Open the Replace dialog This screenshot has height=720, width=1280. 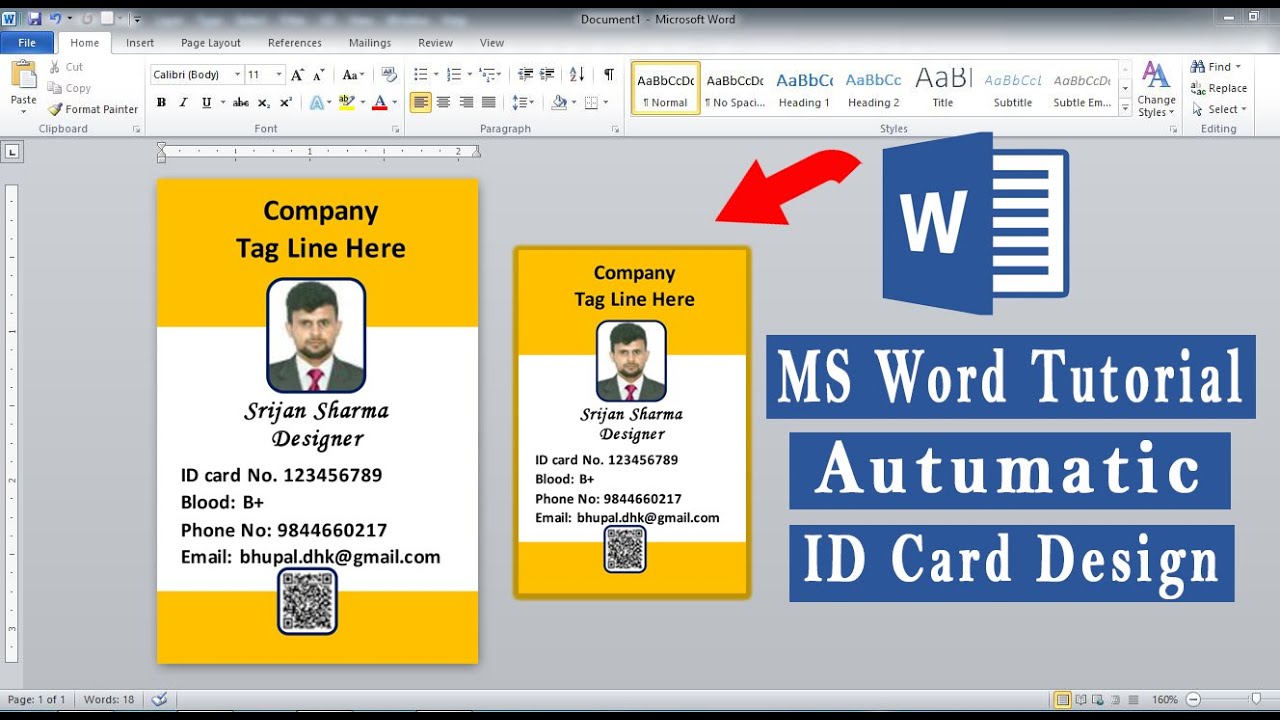tap(1219, 88)
